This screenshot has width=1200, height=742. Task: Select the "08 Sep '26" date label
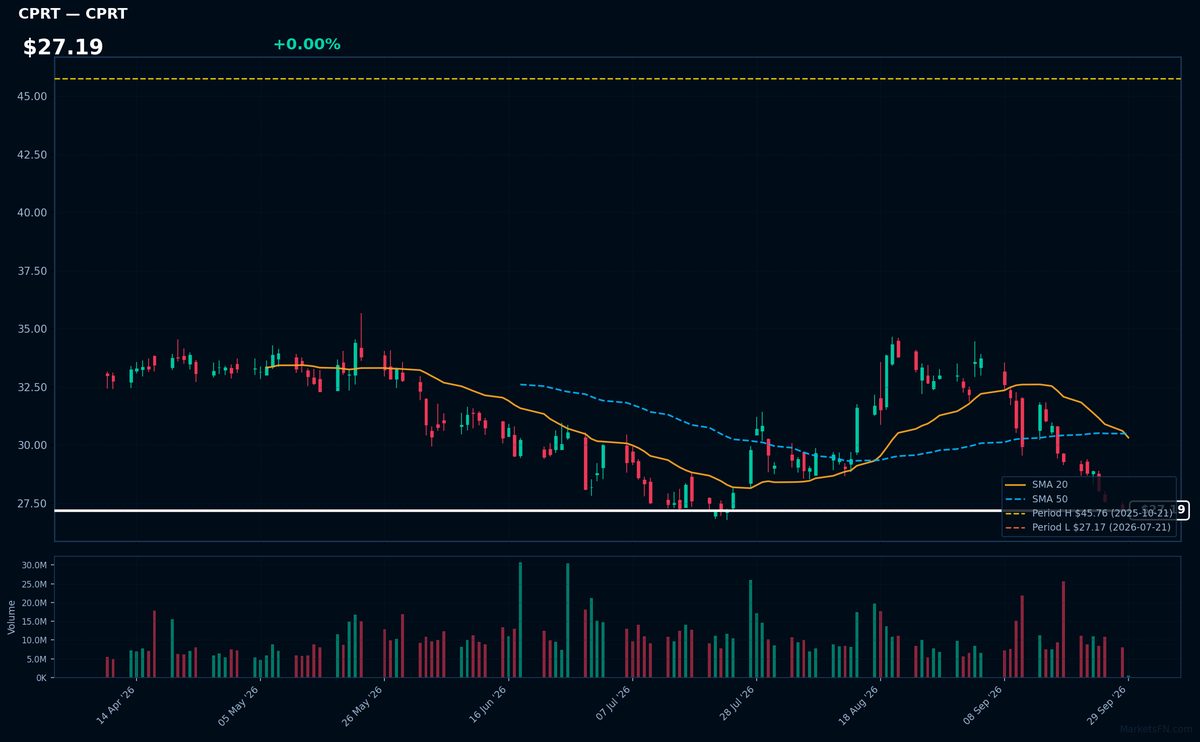(x=985, y=705)
